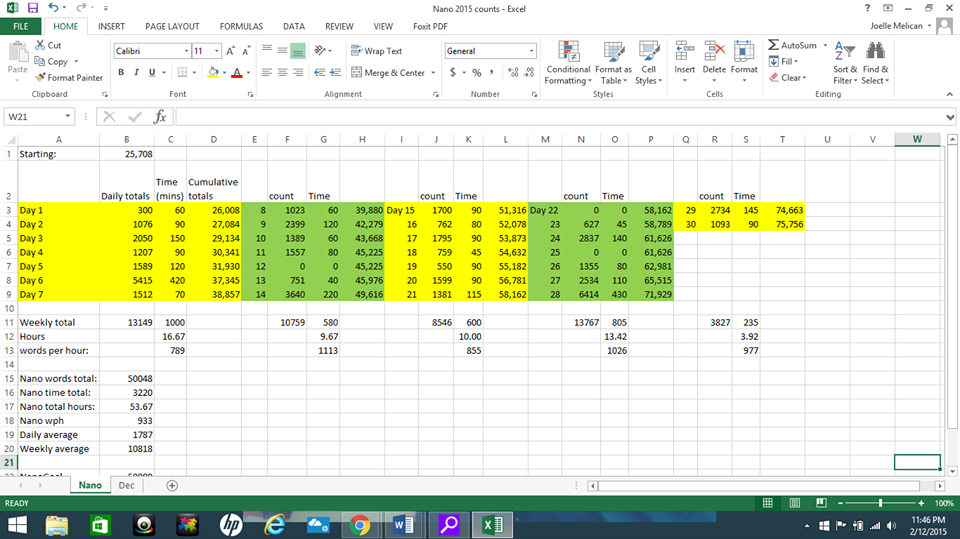Toggle Italic formatting
This screenshot has height=539, width=960.
tap(136, 73)
